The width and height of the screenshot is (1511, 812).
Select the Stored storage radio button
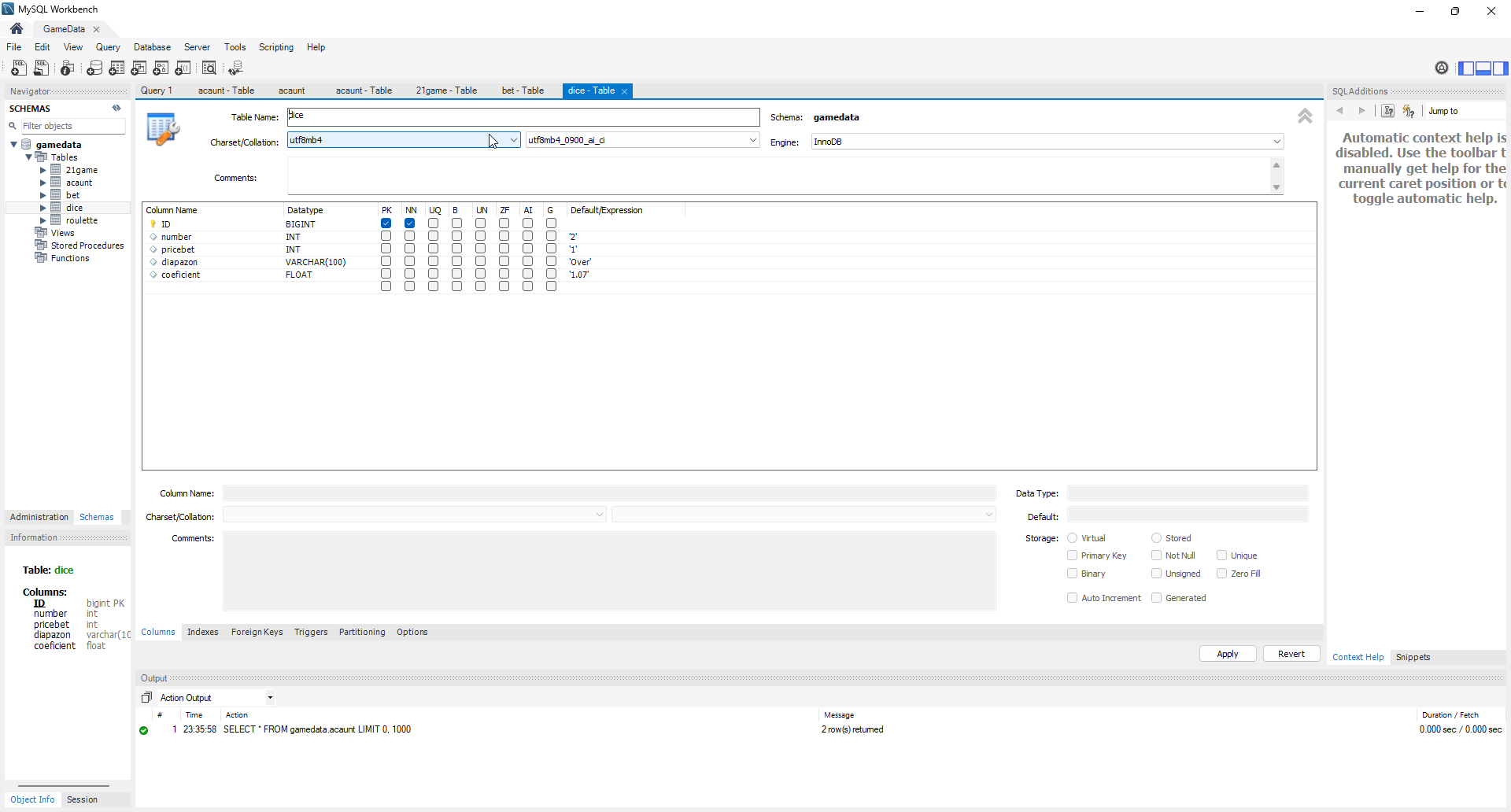click(x=1156, y=538)
